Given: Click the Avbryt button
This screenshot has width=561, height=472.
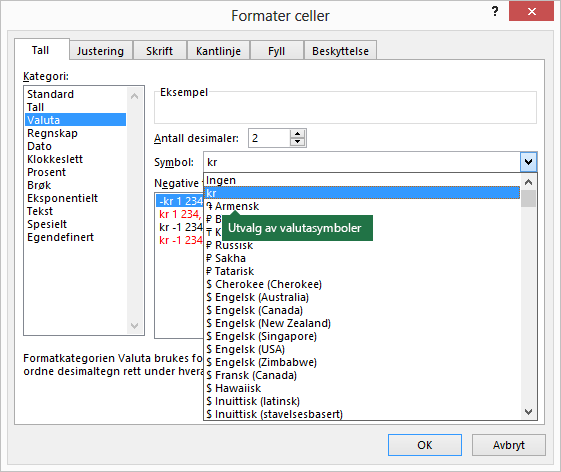Looking at the screenshot, I should tap(508, 445).
